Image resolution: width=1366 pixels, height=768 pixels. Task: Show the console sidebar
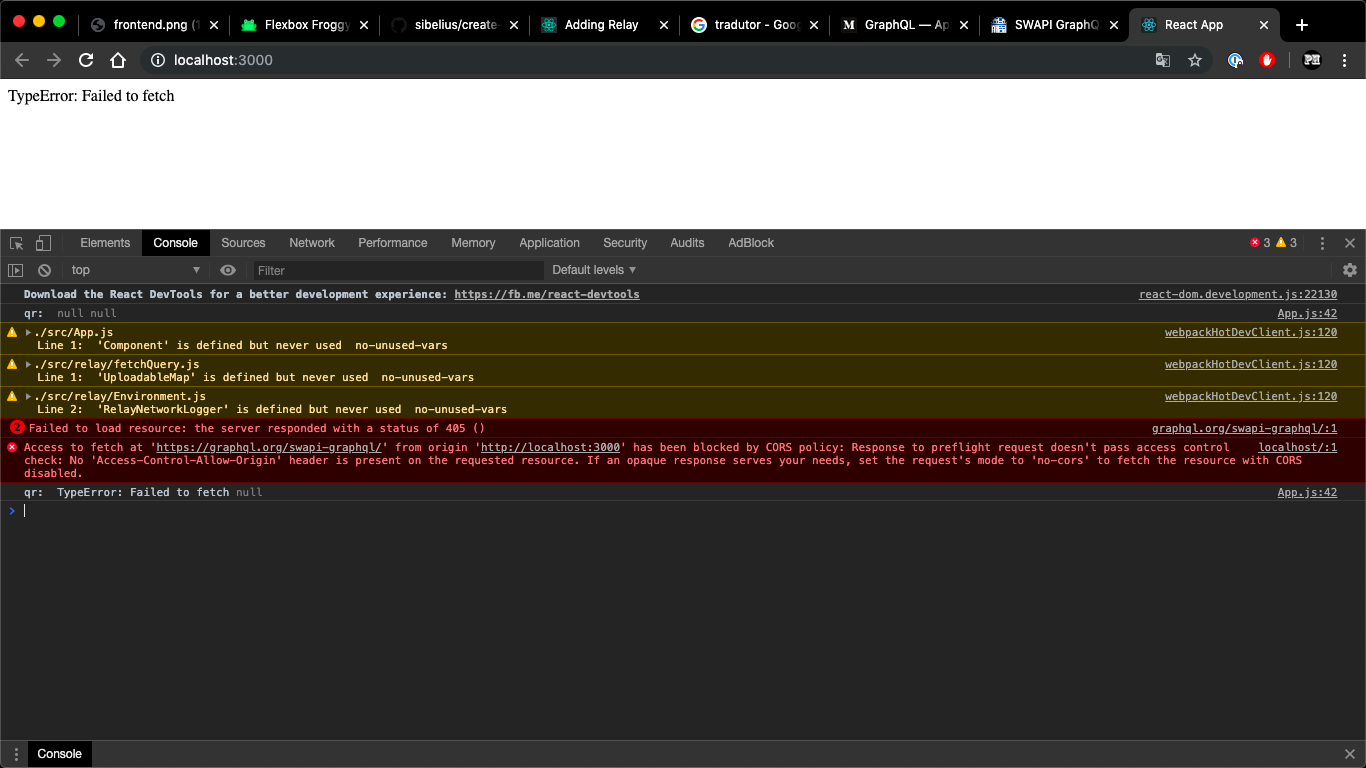[x=15, y=270]
